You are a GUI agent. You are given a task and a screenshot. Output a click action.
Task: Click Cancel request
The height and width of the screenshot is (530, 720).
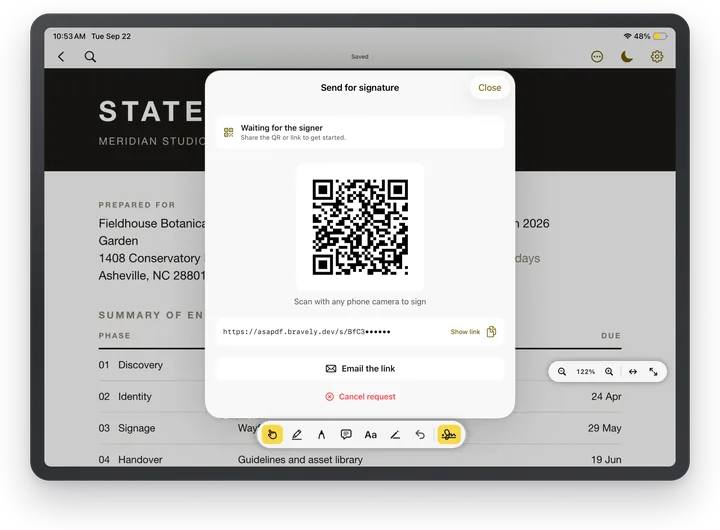360,396
